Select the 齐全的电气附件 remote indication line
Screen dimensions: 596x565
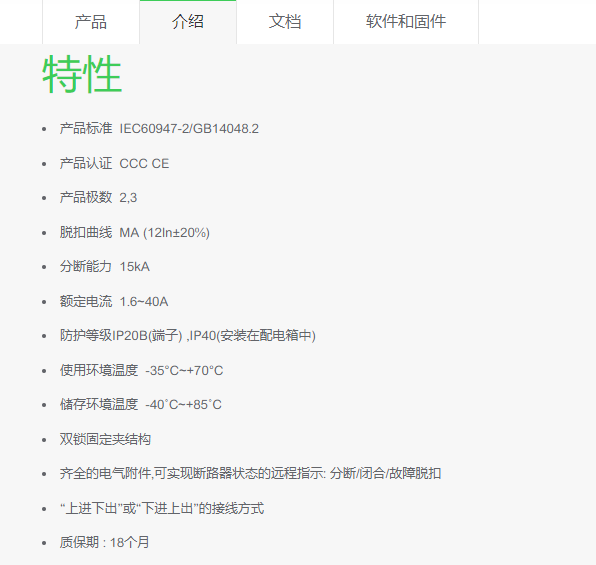250,474
